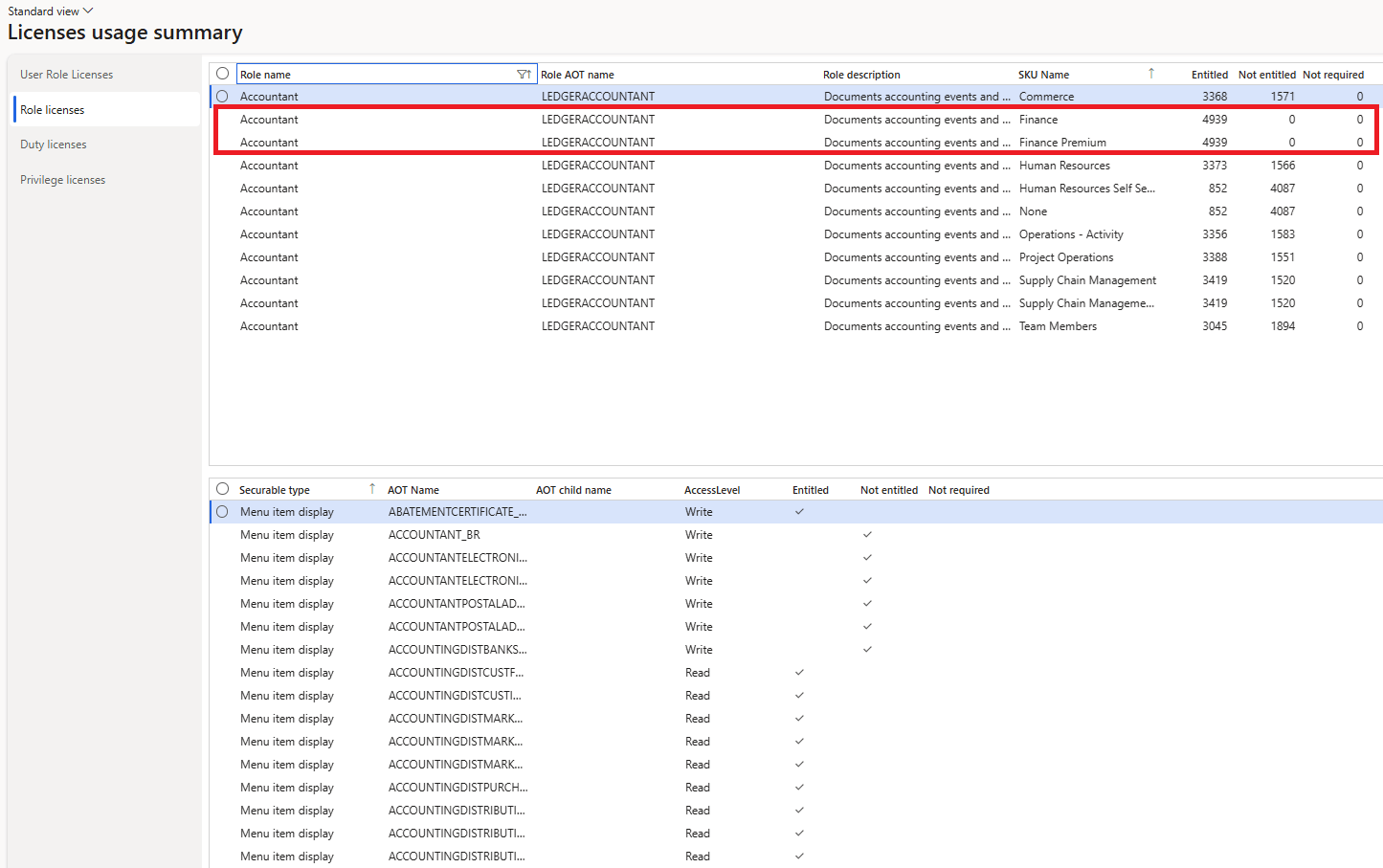Click the Entitled checkmark for ACCOUNTINGDISTPURCH row

[799, 788]
